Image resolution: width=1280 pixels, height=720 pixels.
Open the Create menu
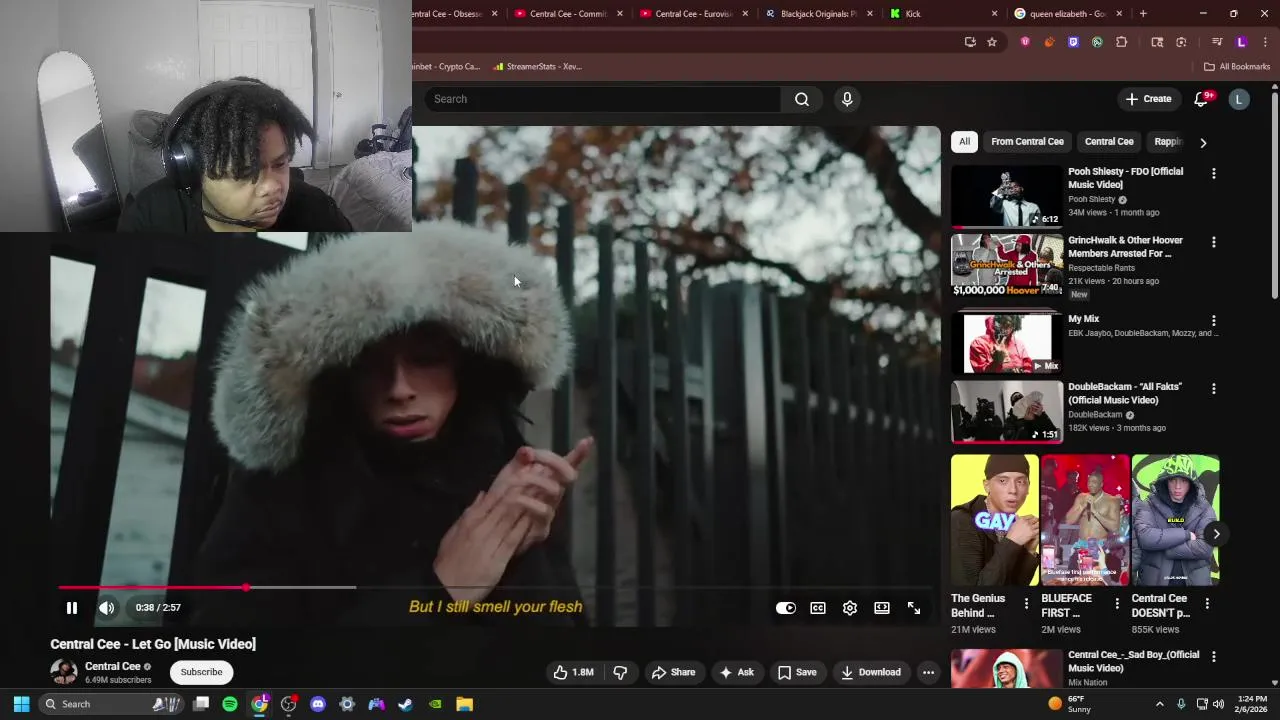tap(1148, 99)
